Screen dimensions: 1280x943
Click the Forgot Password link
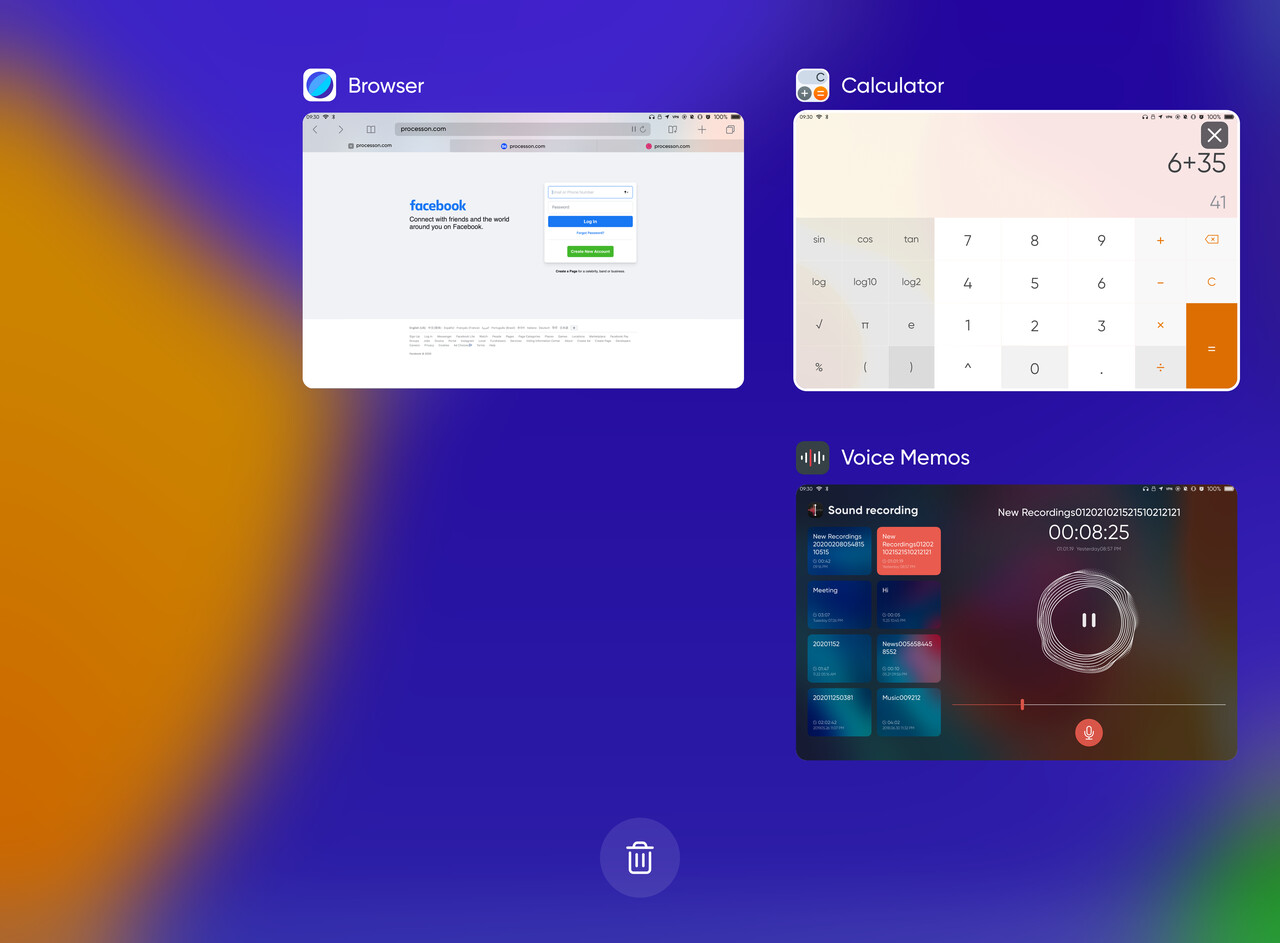click(590, 233)
